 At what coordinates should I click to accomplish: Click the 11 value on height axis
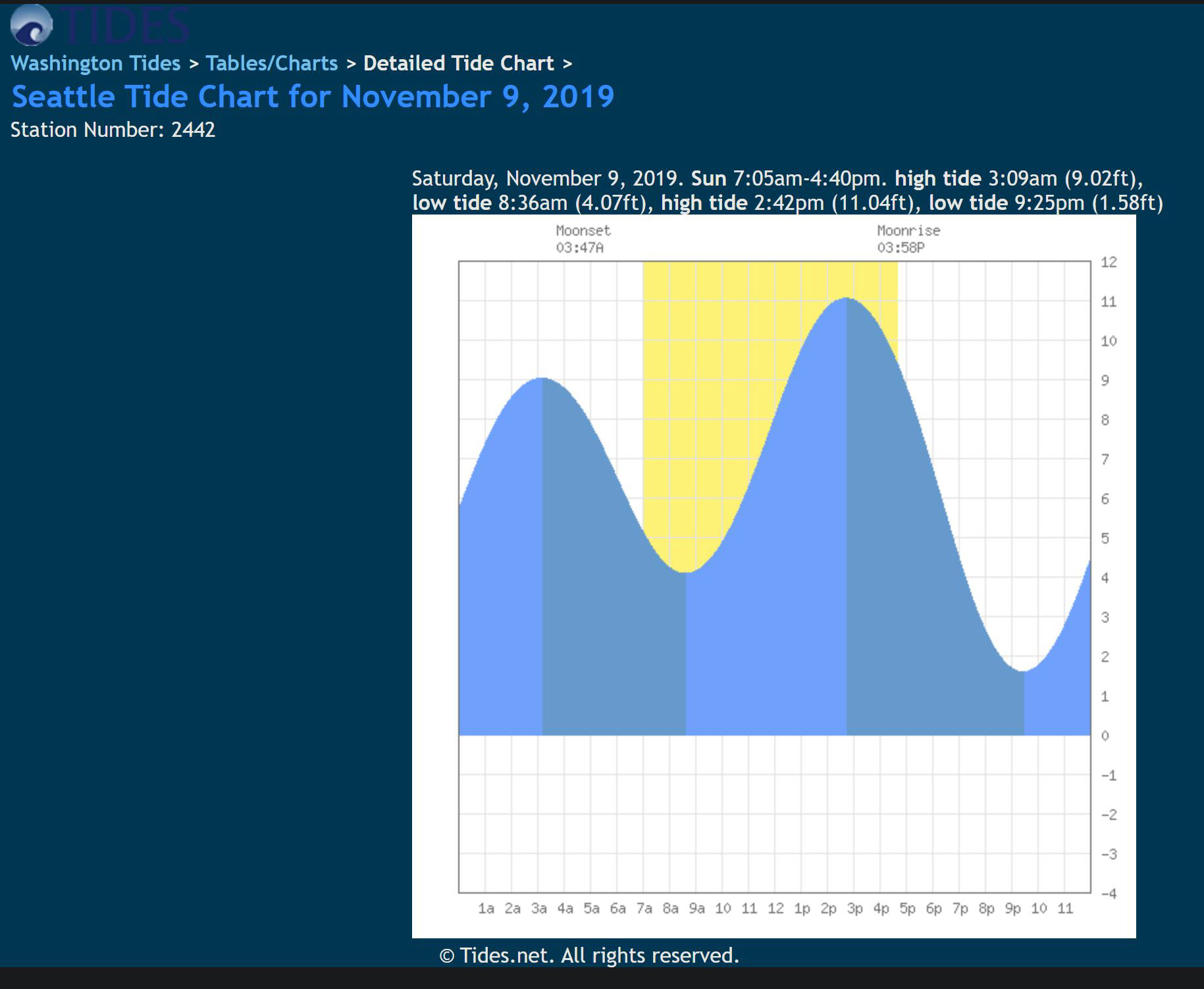click(1109, 301)
